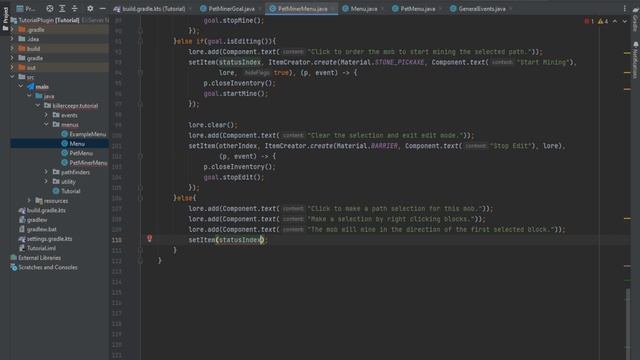Expand the events package
The width and height of the screenshot is (640, 360).
point(46,115)
